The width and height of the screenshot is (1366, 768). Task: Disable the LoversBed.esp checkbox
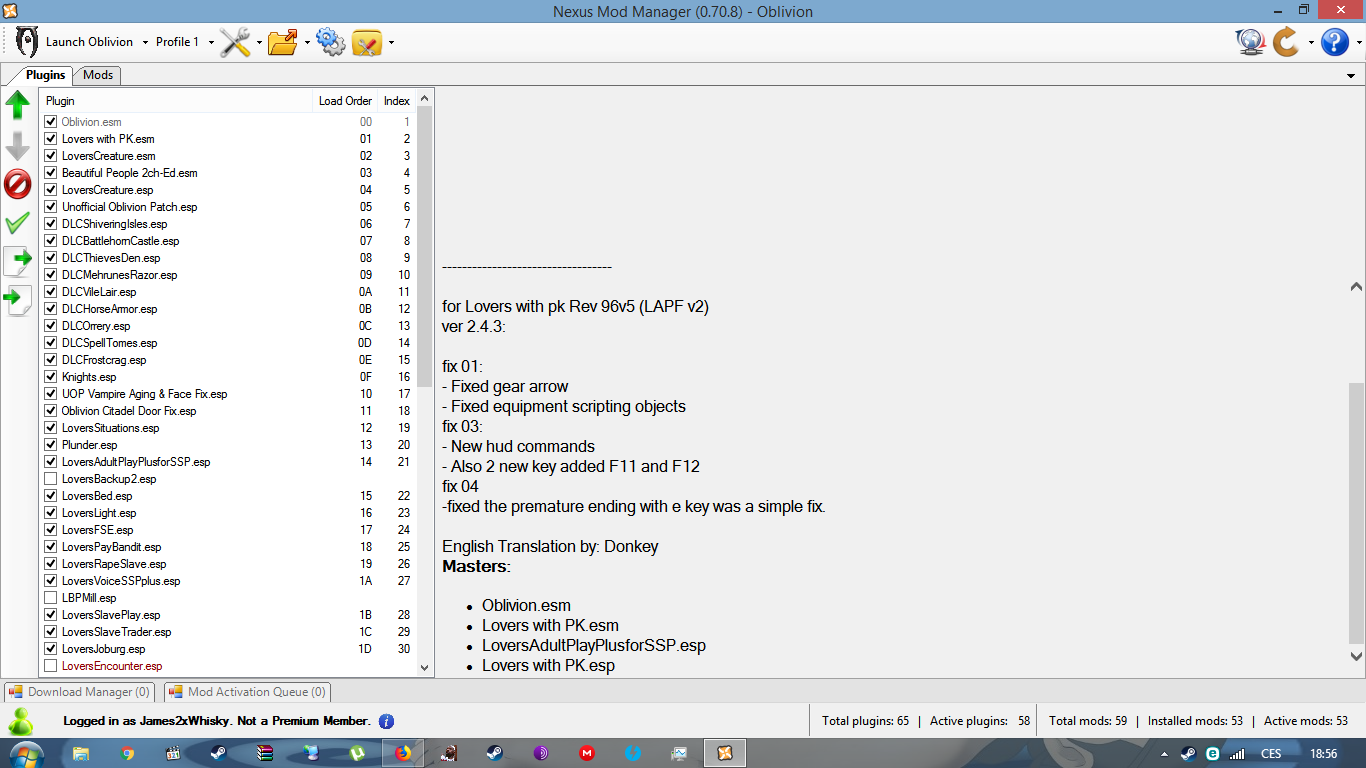click(x=51, y=496)
